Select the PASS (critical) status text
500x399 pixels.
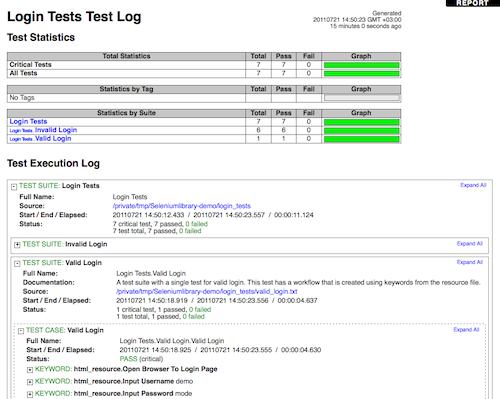141,359
